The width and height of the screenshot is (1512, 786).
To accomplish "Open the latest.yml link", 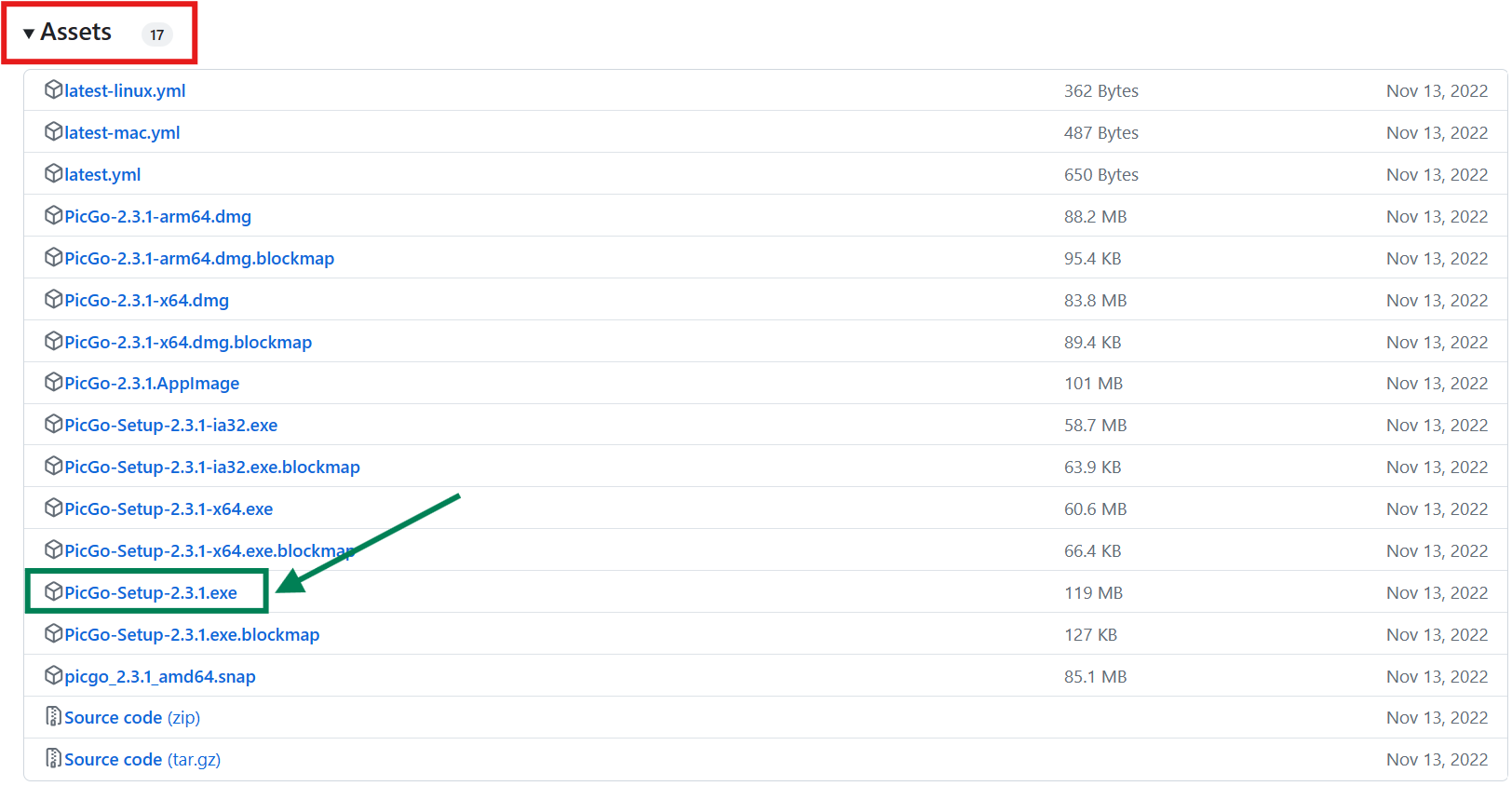I will [102, 174].
